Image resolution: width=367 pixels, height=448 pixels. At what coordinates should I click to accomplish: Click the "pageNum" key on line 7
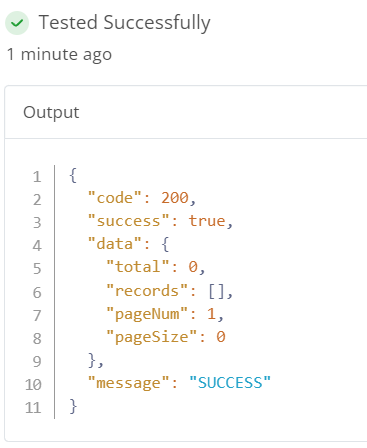coord(147,314)
